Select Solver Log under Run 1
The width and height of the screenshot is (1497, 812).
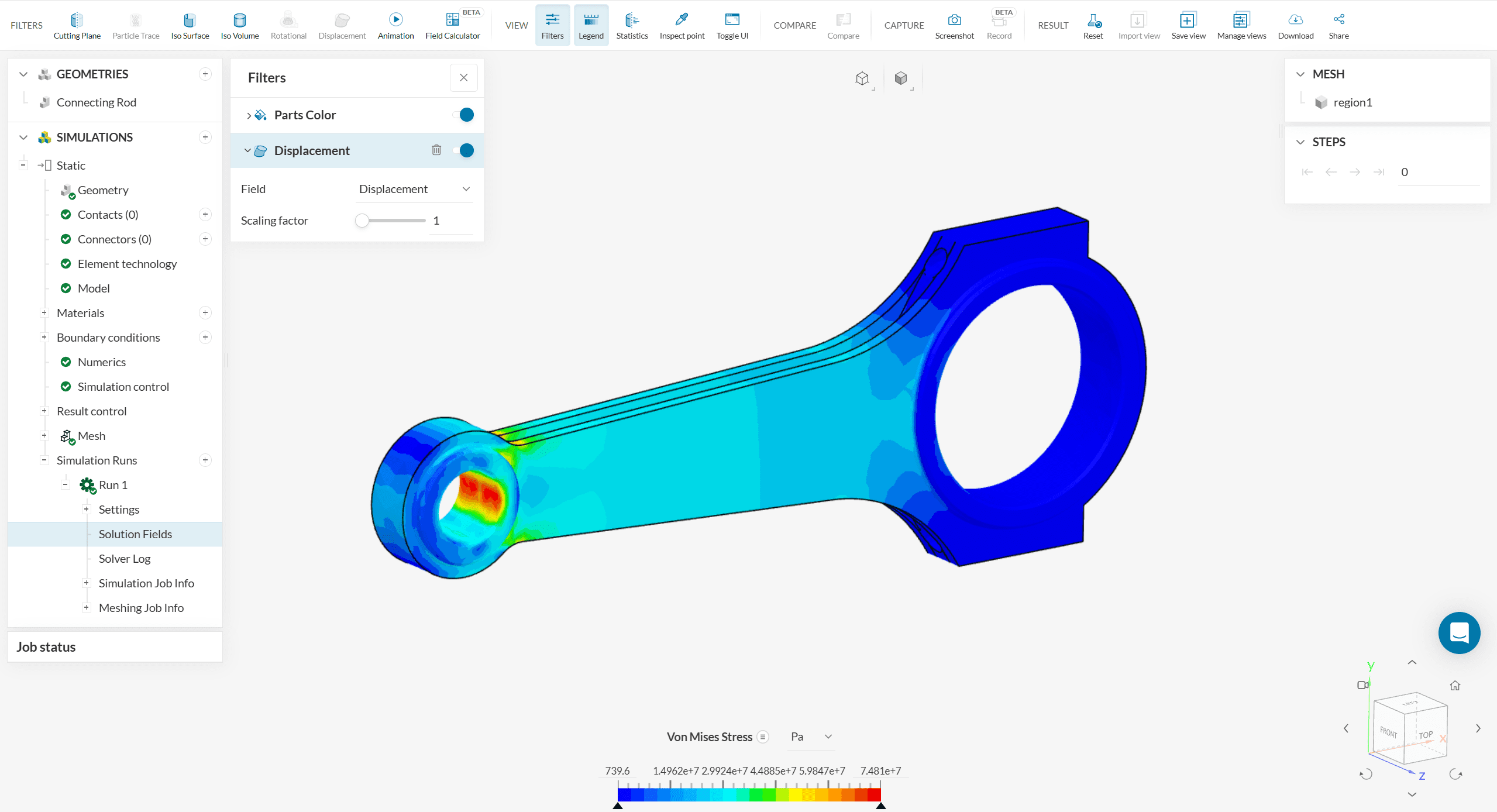125,559
